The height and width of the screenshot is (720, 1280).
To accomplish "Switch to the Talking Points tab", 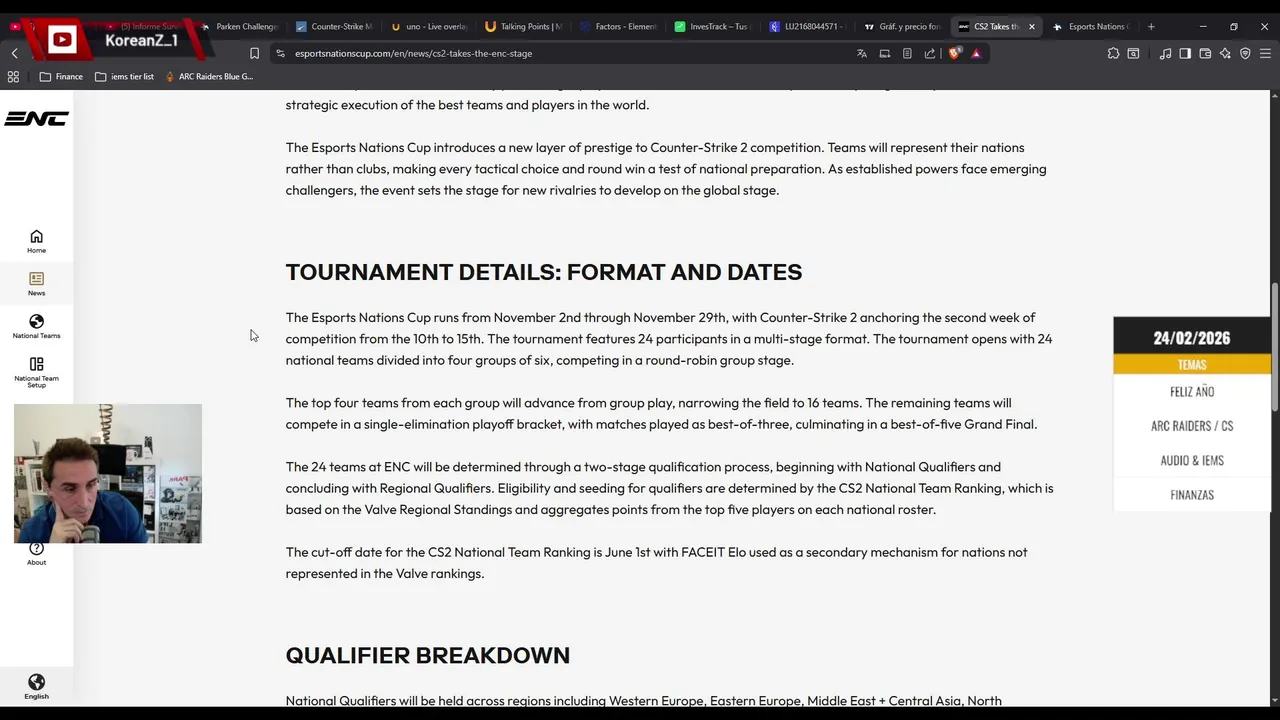I will point(522,26).
